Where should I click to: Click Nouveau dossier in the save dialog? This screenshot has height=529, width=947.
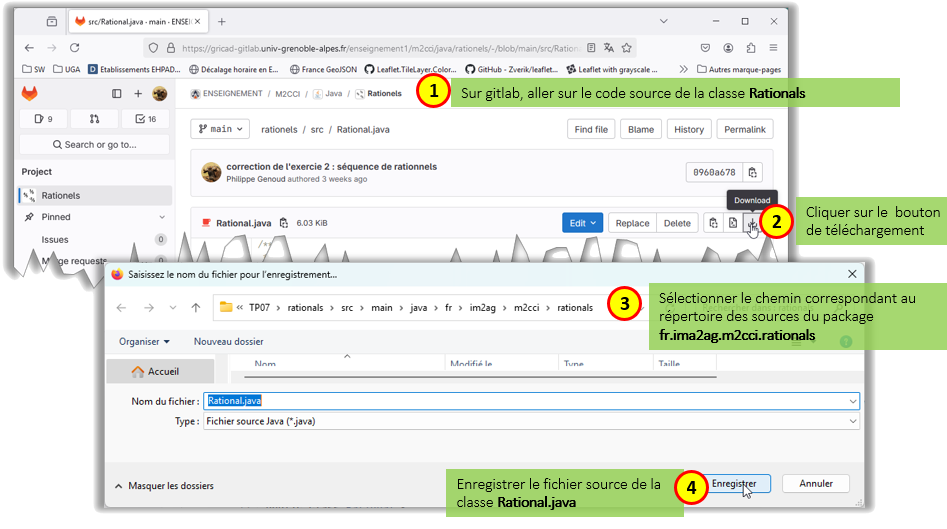click(x=228, y=342)
